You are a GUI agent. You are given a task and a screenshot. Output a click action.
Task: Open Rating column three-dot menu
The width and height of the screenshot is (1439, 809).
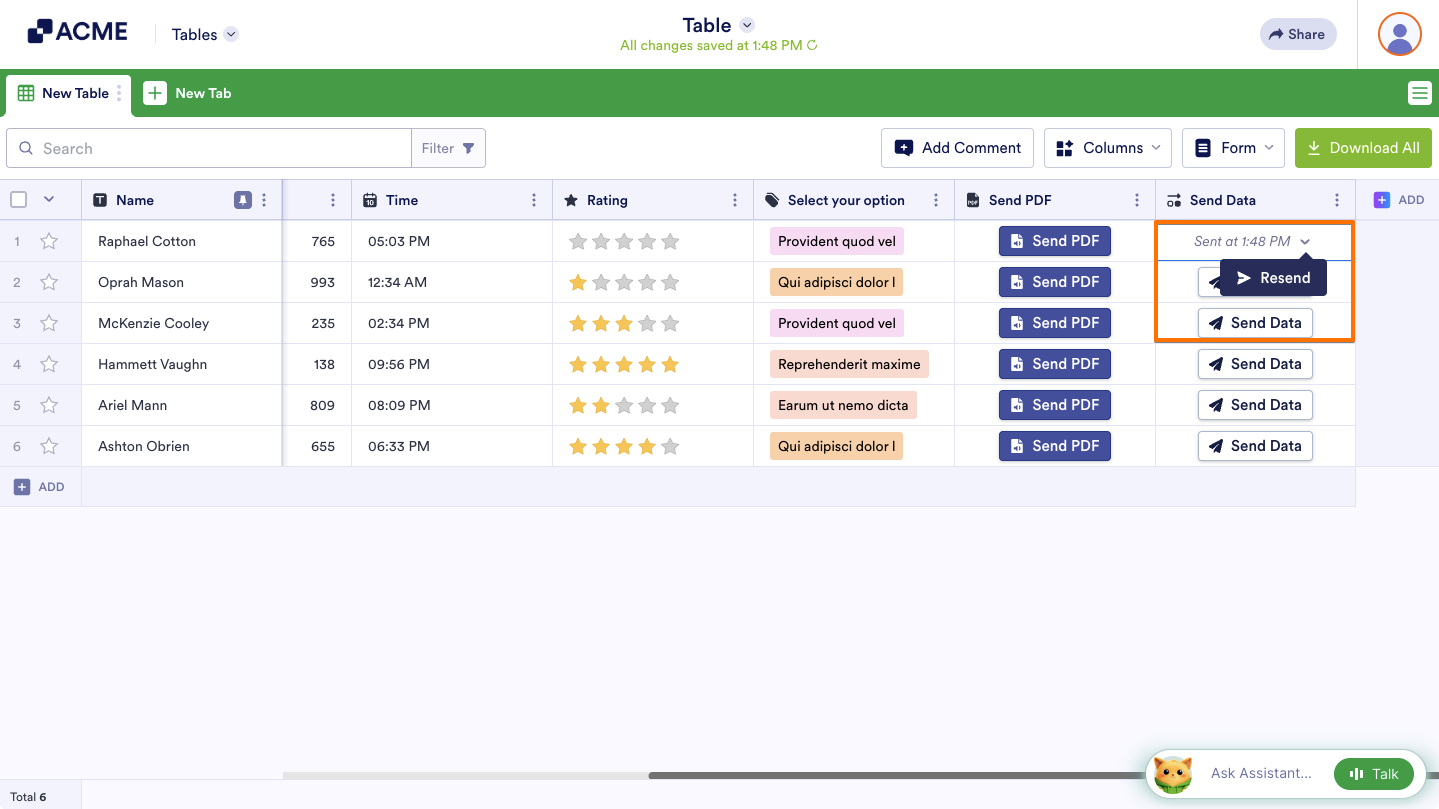point(735,200)
